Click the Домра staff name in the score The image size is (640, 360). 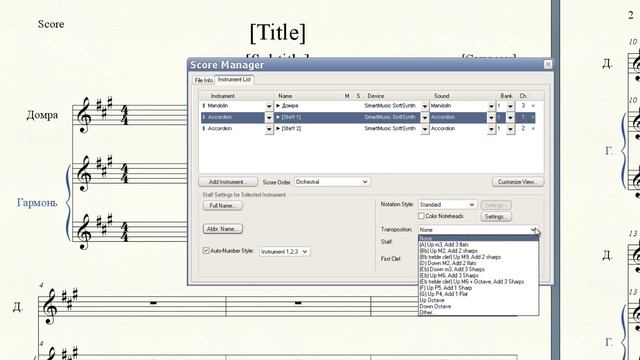point(42,115)
